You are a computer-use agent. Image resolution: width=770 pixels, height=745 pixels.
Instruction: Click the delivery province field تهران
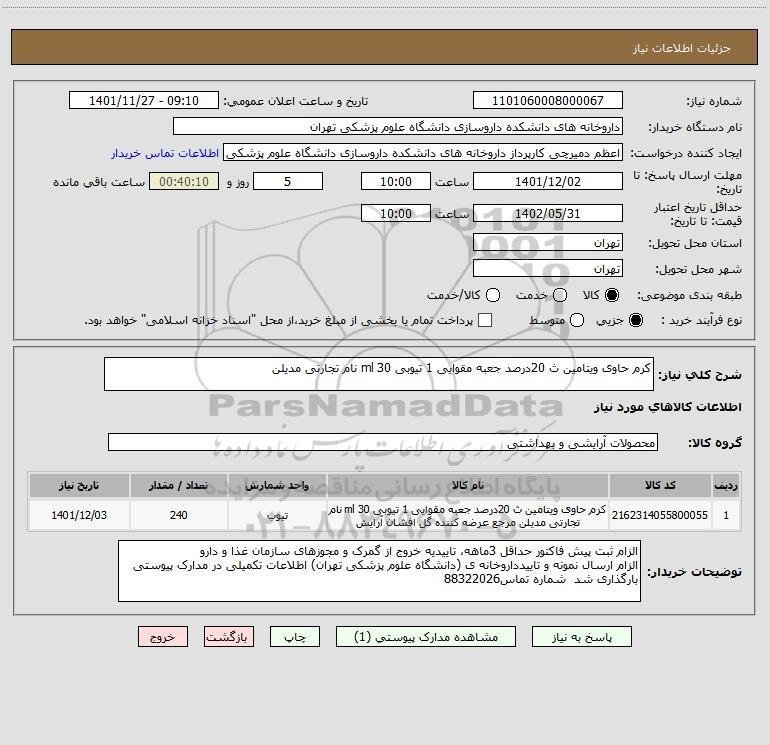coord(548,242)
